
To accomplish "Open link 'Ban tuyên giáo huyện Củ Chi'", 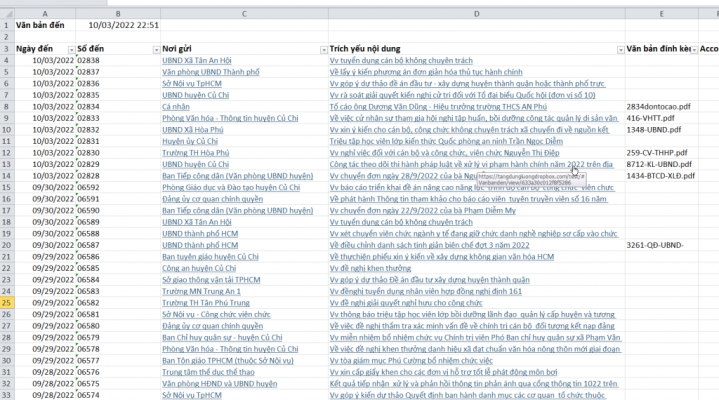I will point(210,256).
